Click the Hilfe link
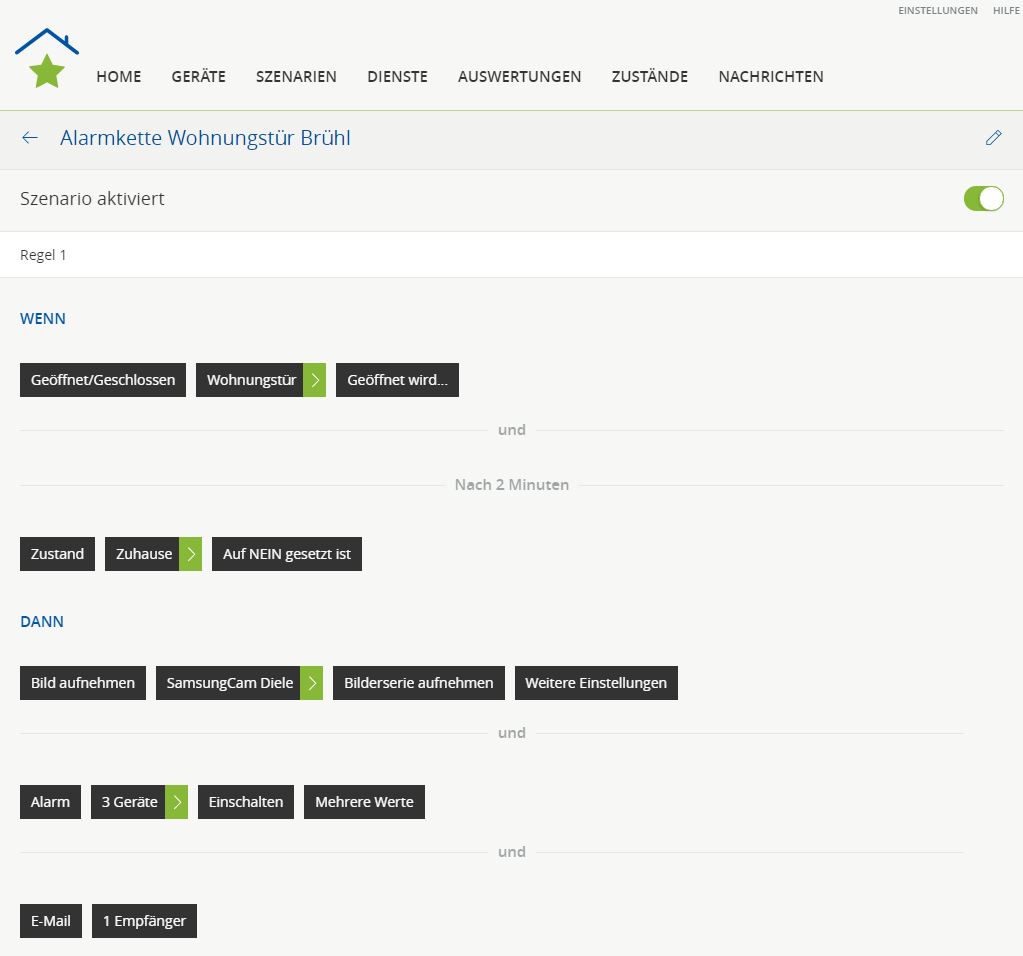1023x956 pixels. 1006,11
